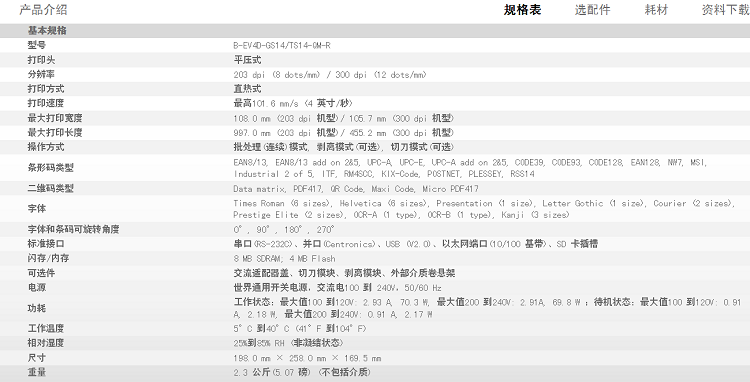This screenshot has width=750, height=382.
Task: Switch to the 选配件 tab
Action: click(x=592, y=10)
